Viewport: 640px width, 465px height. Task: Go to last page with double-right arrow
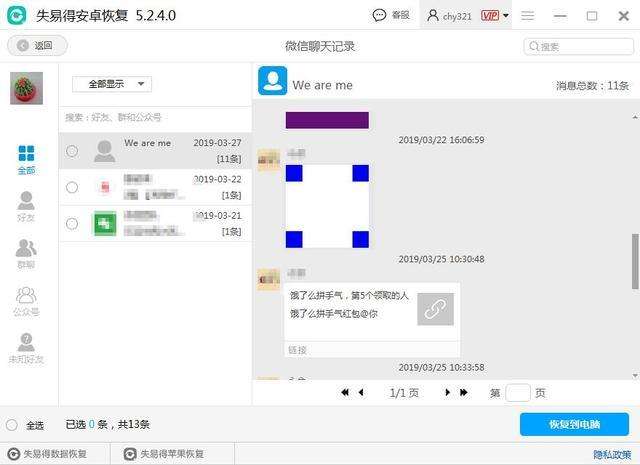click(463, 392)
